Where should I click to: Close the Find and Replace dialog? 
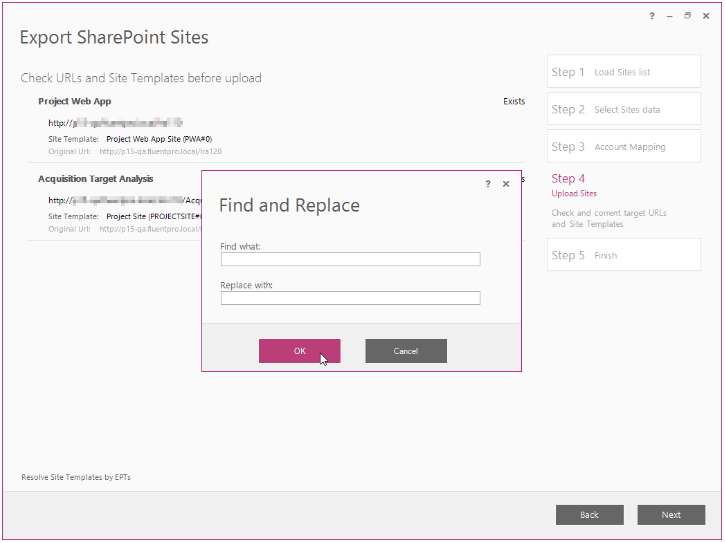coord(506,184)
